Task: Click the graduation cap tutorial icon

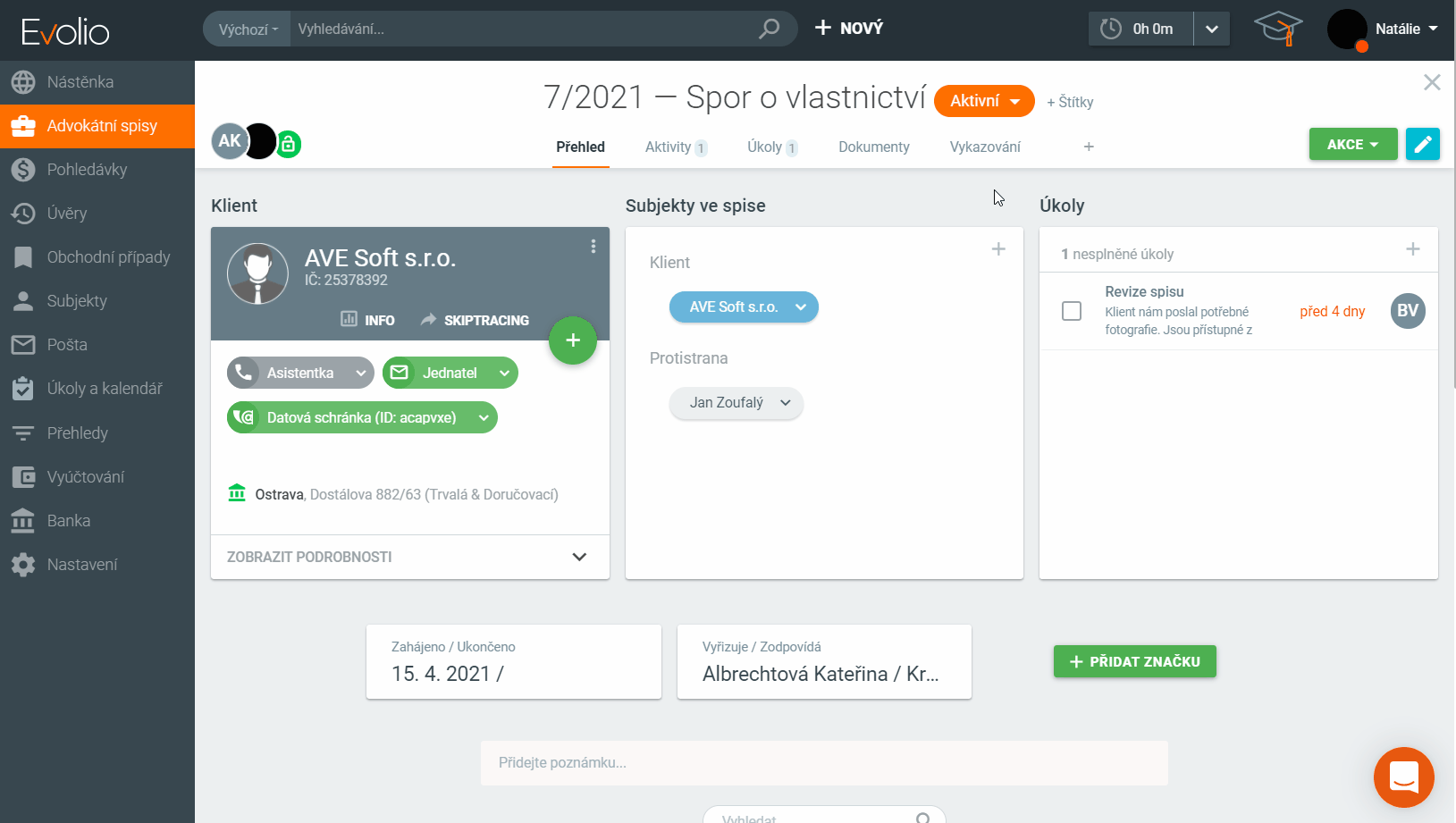Action: pyautogui.click(x=1278, y=29)
